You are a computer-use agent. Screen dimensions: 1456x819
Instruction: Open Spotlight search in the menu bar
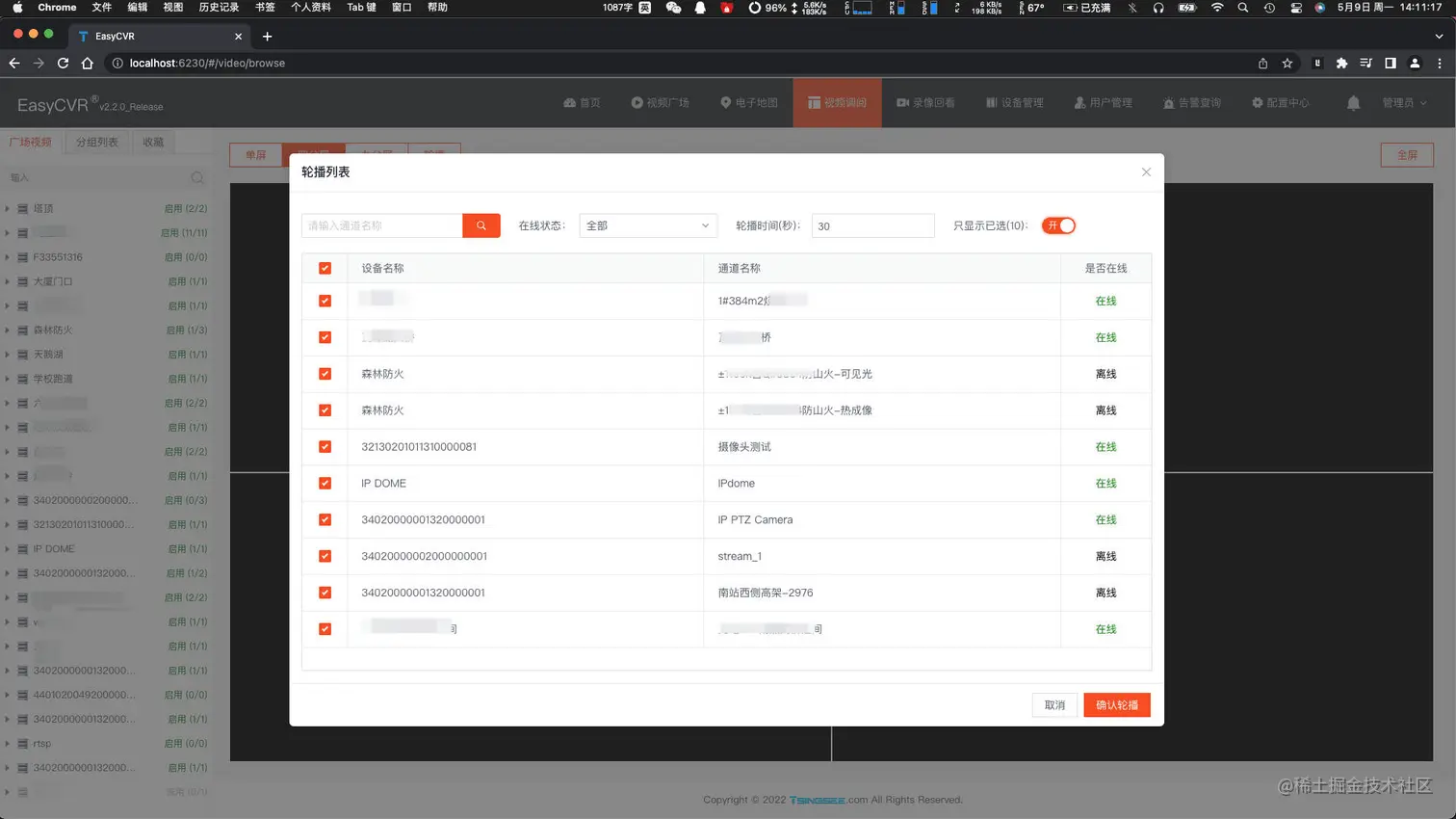pyautogui.click(x=1243, y=8)
